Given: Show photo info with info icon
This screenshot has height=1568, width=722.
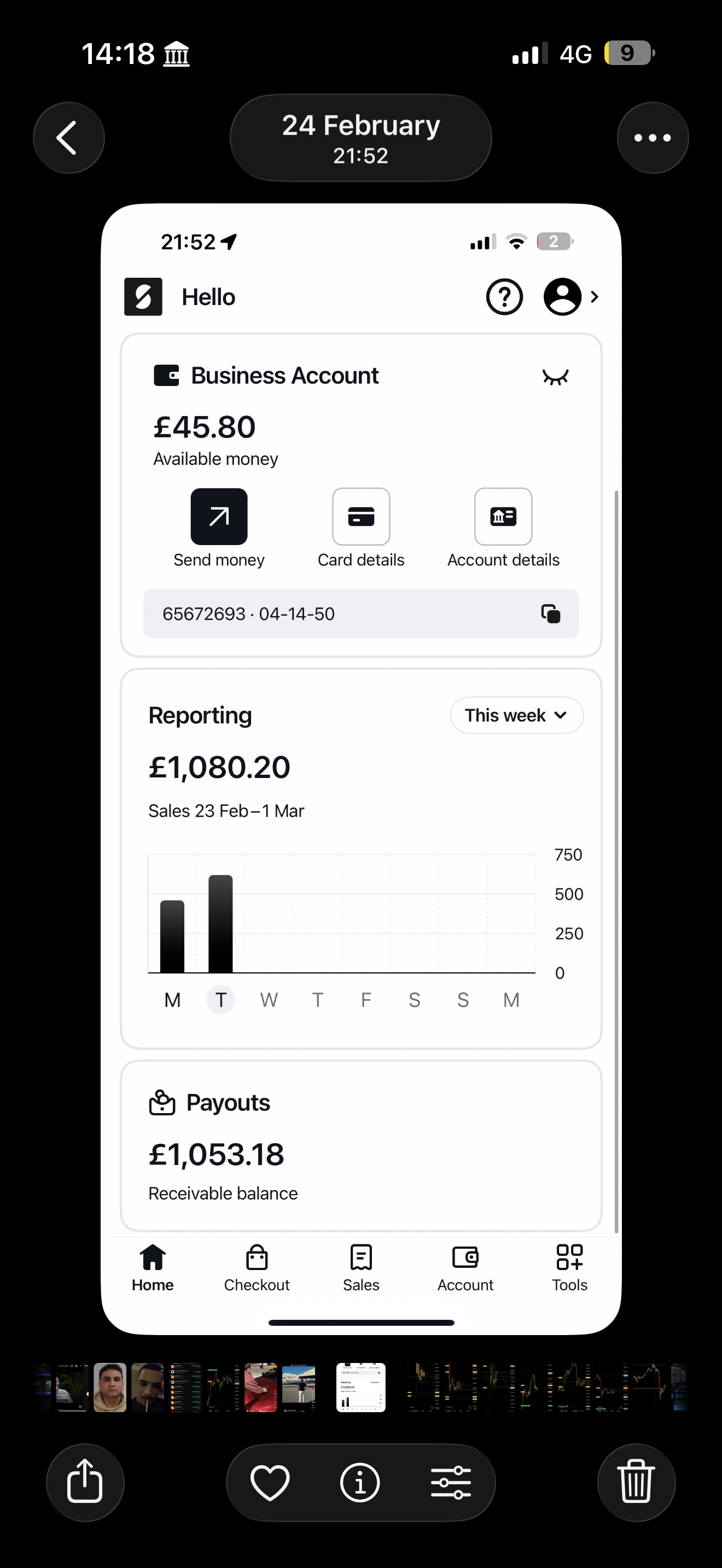Looking at the screenshot, I should pyautogui.click(x=360, y=1482).
